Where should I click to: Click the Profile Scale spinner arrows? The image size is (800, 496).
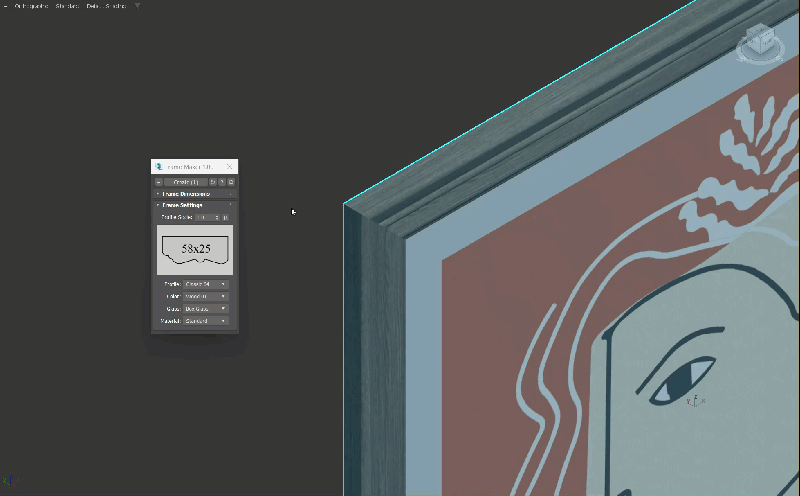[217, 217]
